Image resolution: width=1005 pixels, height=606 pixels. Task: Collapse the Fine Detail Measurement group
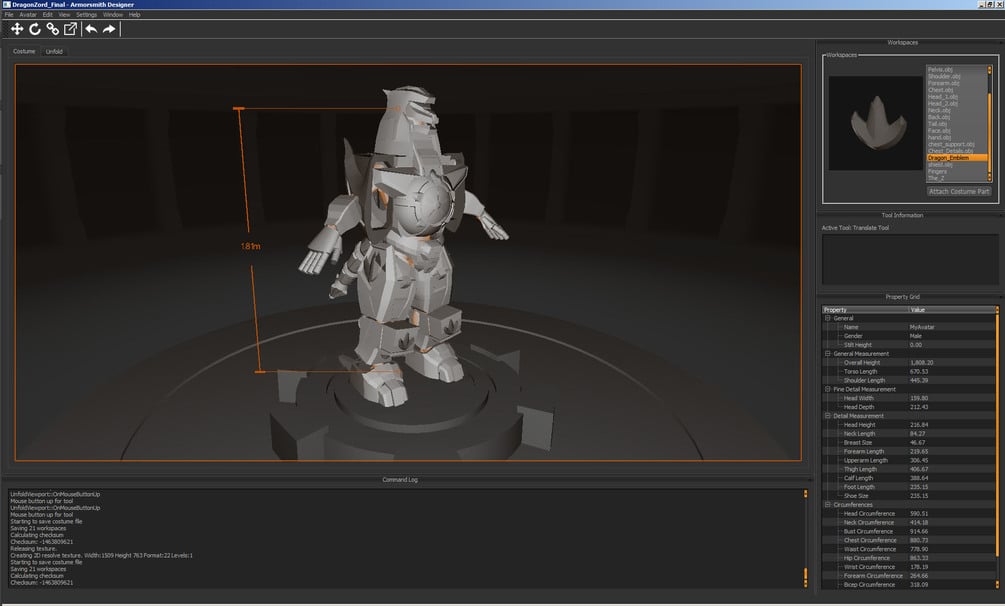pyautogui.click(x=827, y=389)
